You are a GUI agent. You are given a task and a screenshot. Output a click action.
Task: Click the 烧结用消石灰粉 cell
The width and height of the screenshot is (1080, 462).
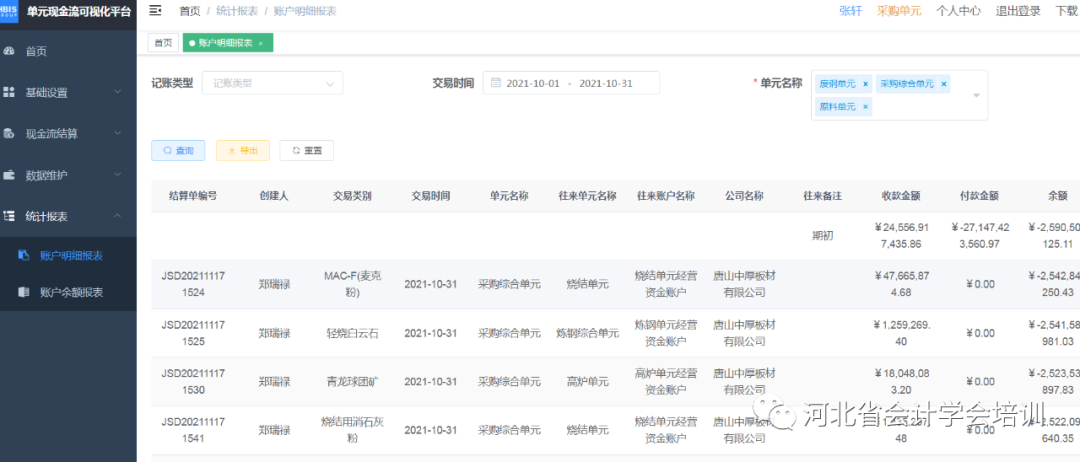[x=353, y=430]
